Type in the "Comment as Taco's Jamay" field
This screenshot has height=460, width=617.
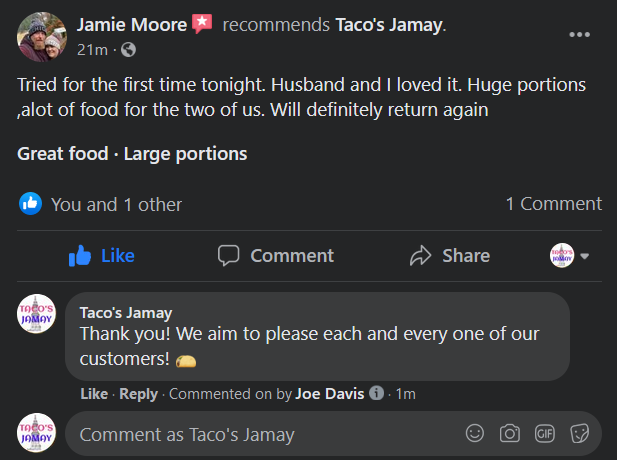[260, 434]
